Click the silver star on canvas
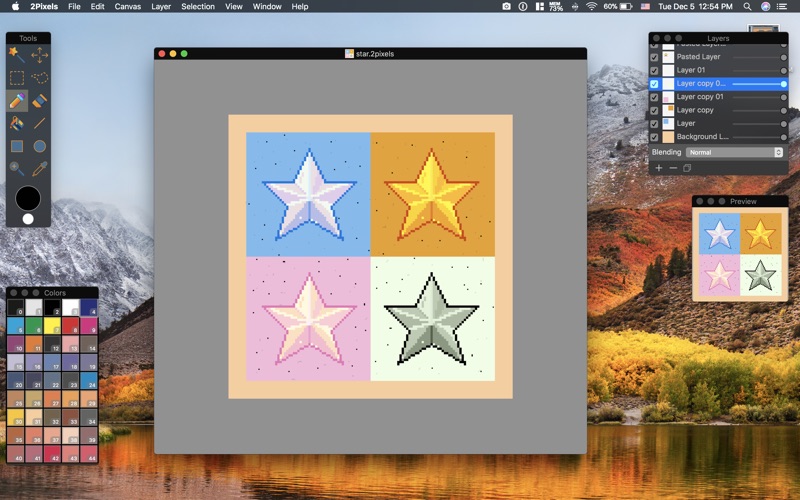This screenshot has width=800, height=500. (x=432, y=319)
